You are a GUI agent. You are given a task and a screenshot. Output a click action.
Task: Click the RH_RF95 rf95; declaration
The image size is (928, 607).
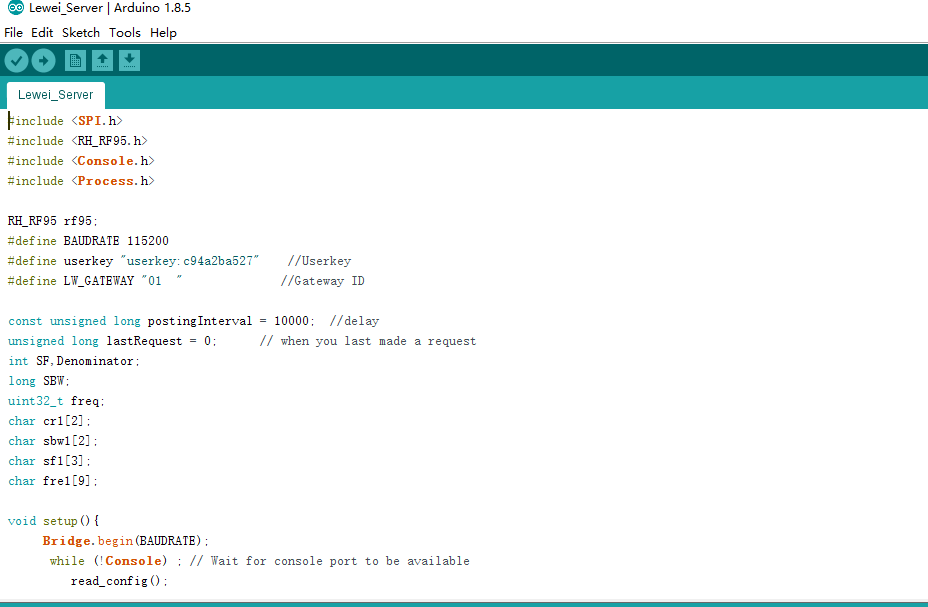[x=53, y=221]
